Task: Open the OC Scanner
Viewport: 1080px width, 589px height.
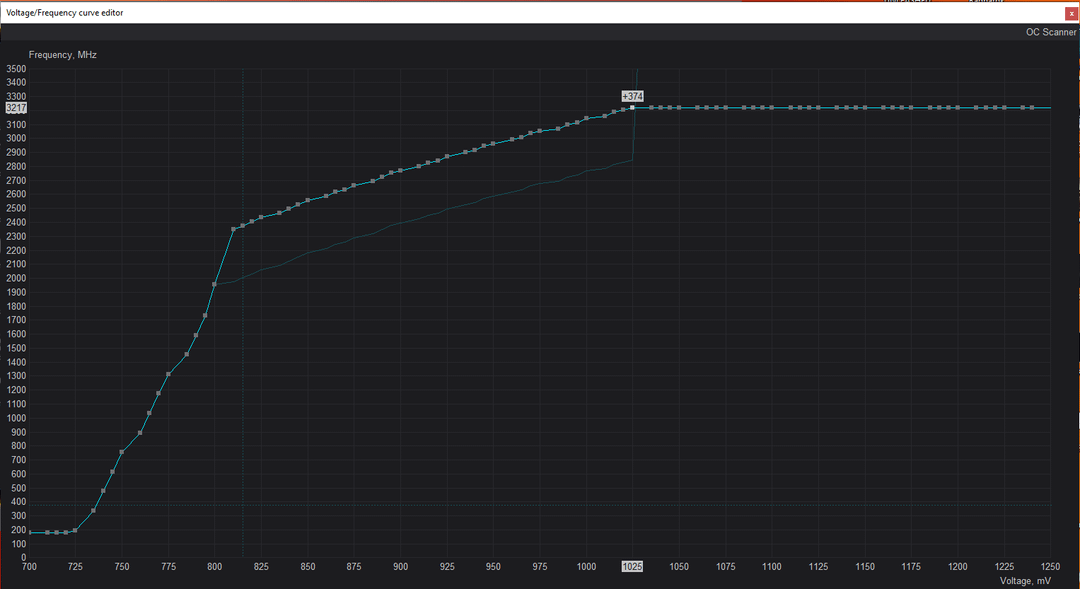Action: point(1050,32)
